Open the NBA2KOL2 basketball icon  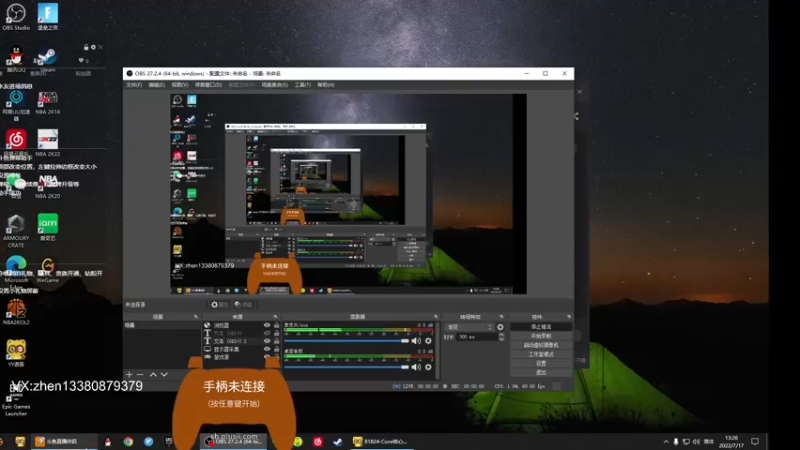click(x=16, y=311)
